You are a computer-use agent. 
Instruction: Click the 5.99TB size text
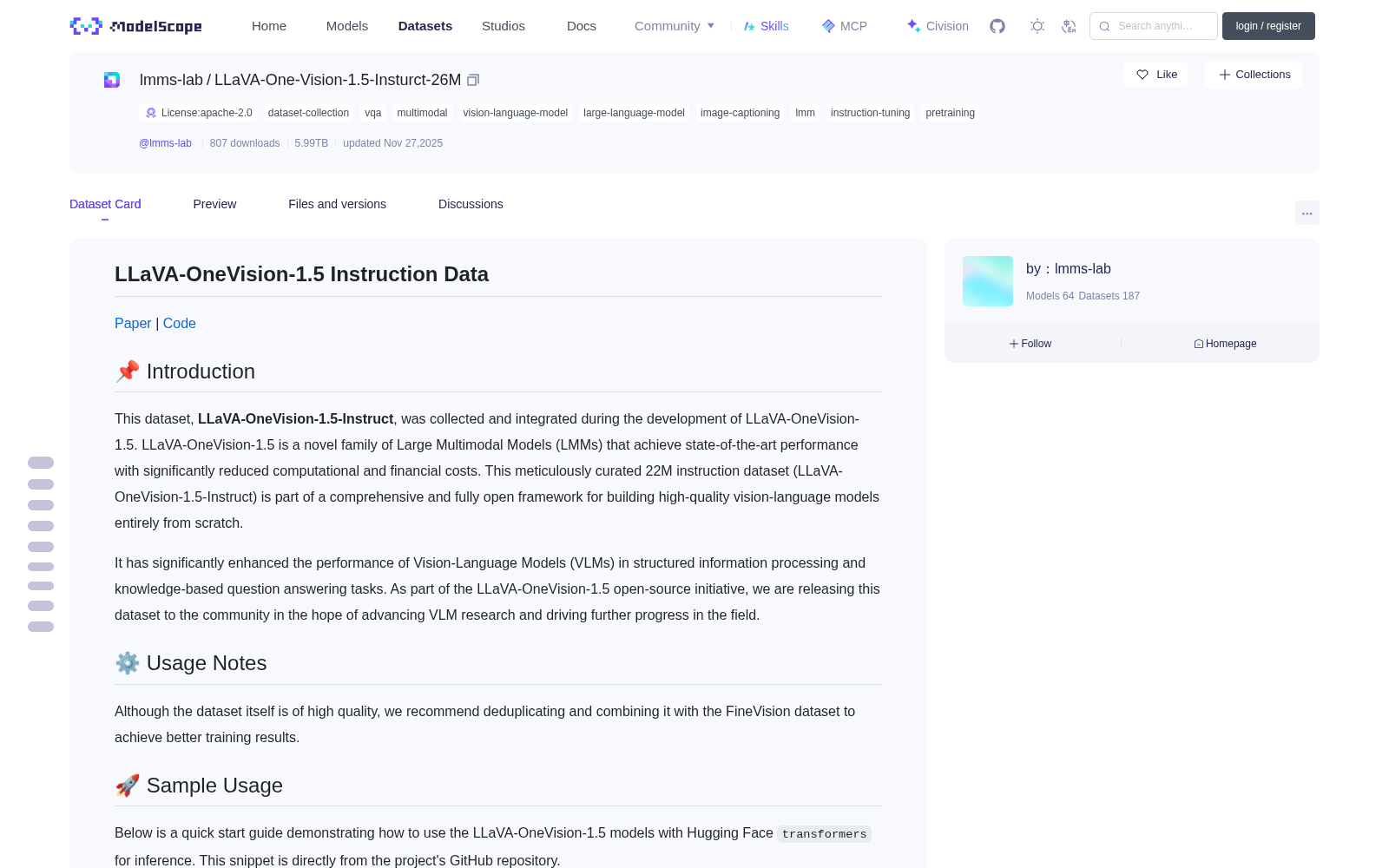coord(312,143)
